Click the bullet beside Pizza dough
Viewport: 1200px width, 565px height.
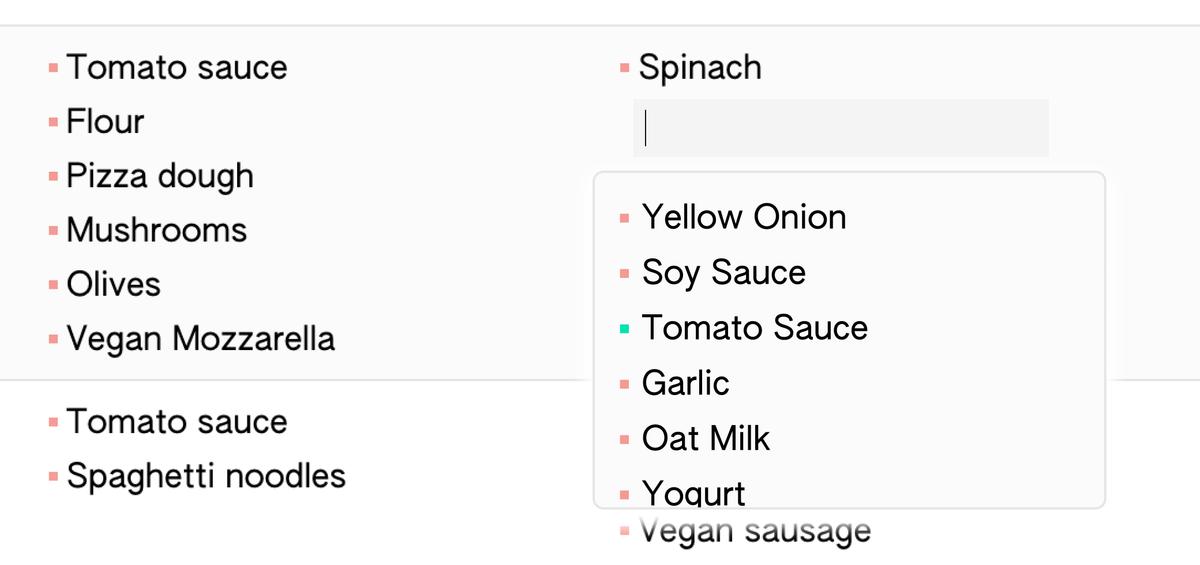pyautogui.click(x=53, y=177)
